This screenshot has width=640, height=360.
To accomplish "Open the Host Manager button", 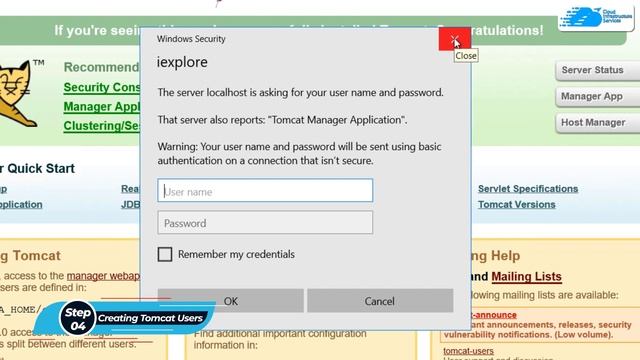I will 597,123.
